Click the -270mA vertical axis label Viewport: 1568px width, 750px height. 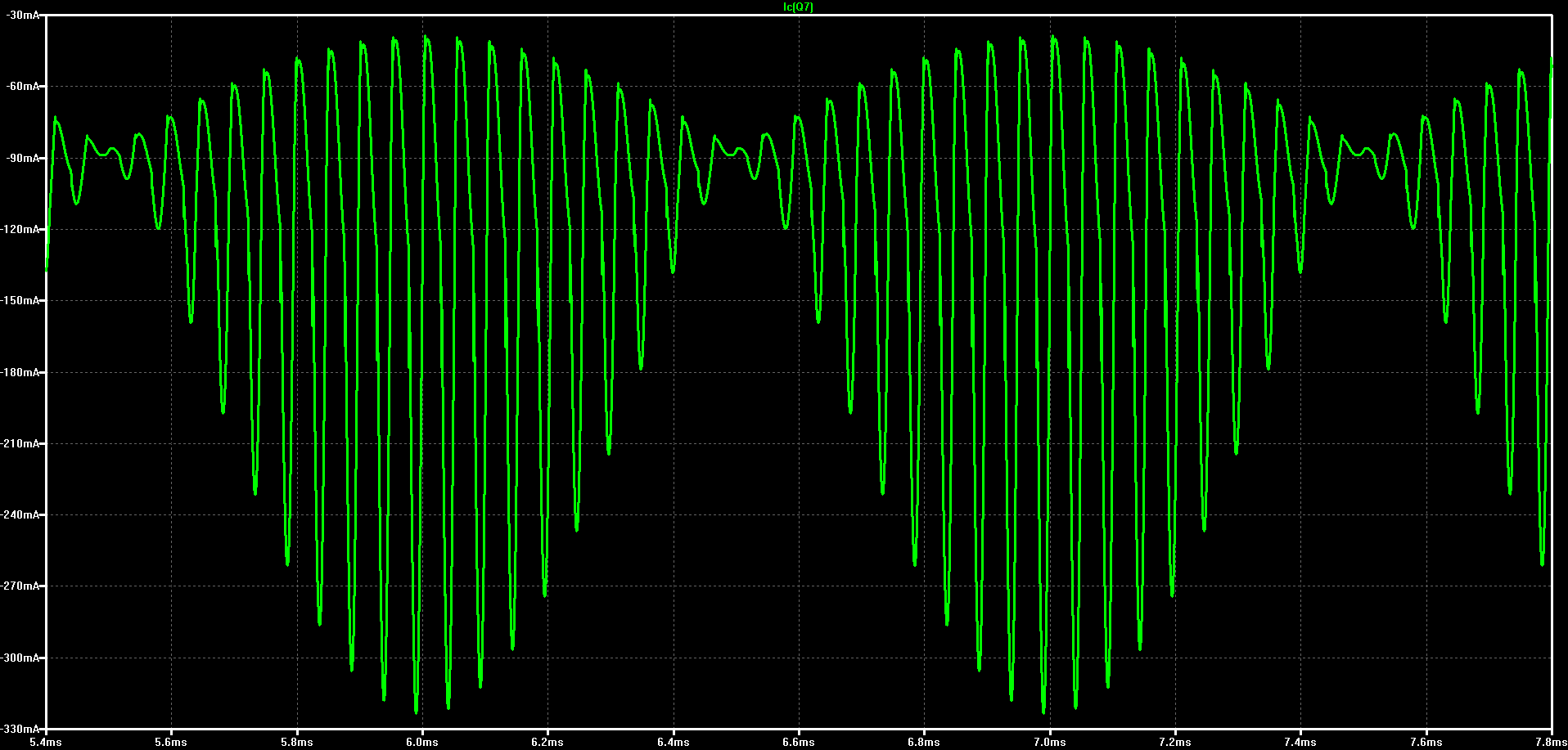pos(20,586)
